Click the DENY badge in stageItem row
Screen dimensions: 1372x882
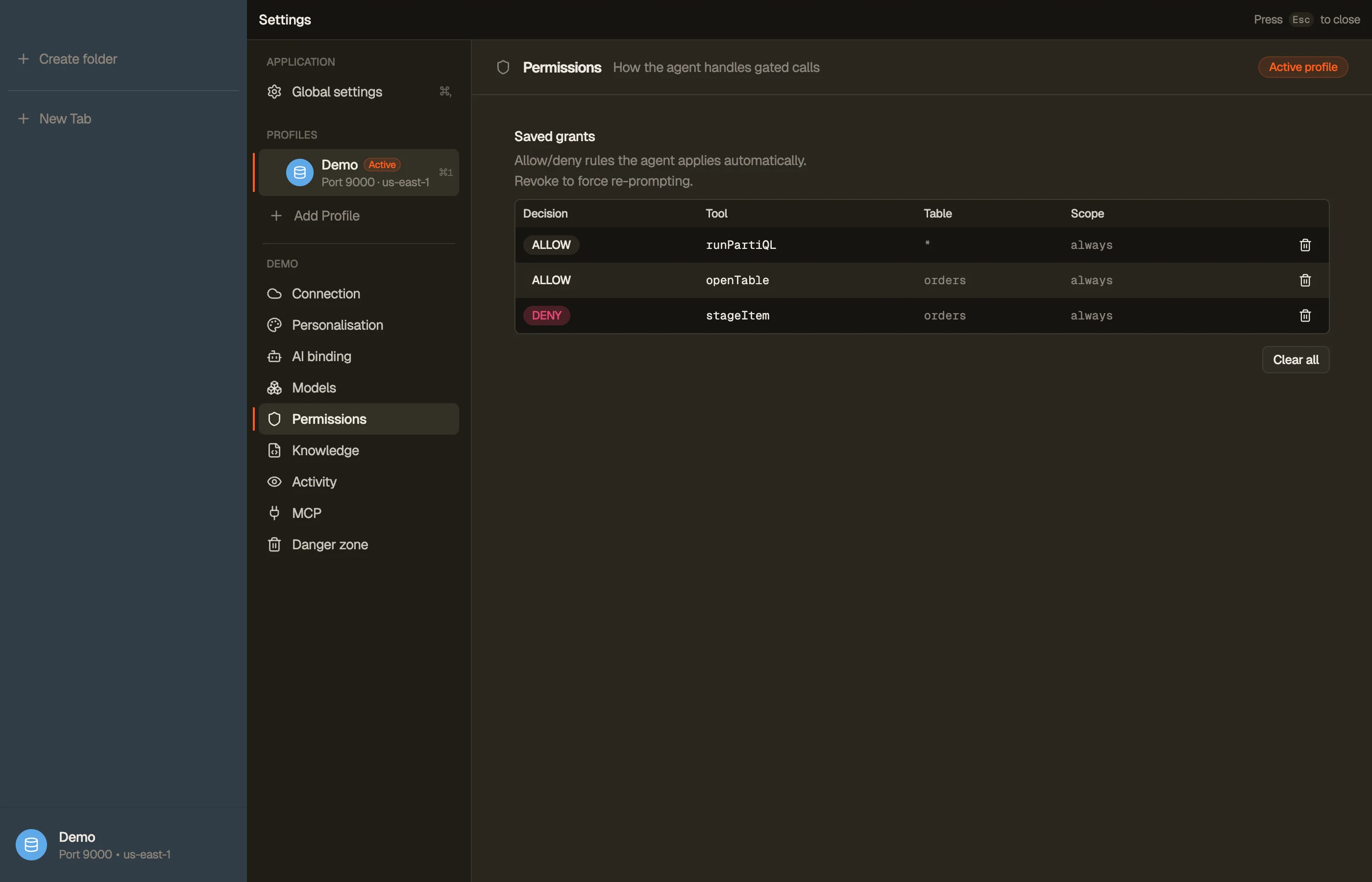pos(546,316)
